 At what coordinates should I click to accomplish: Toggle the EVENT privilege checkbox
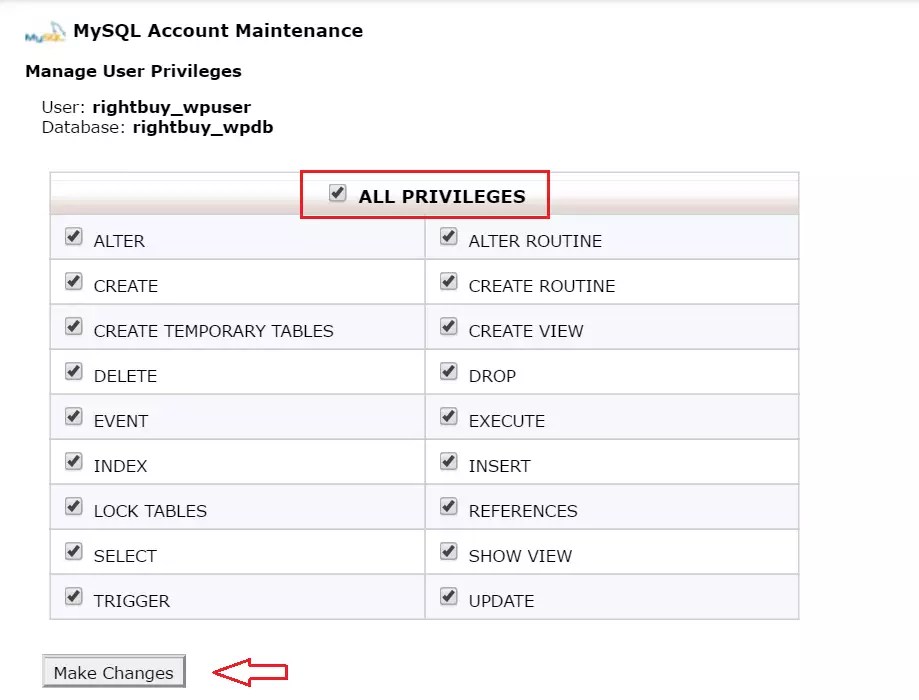pos(73,417)
